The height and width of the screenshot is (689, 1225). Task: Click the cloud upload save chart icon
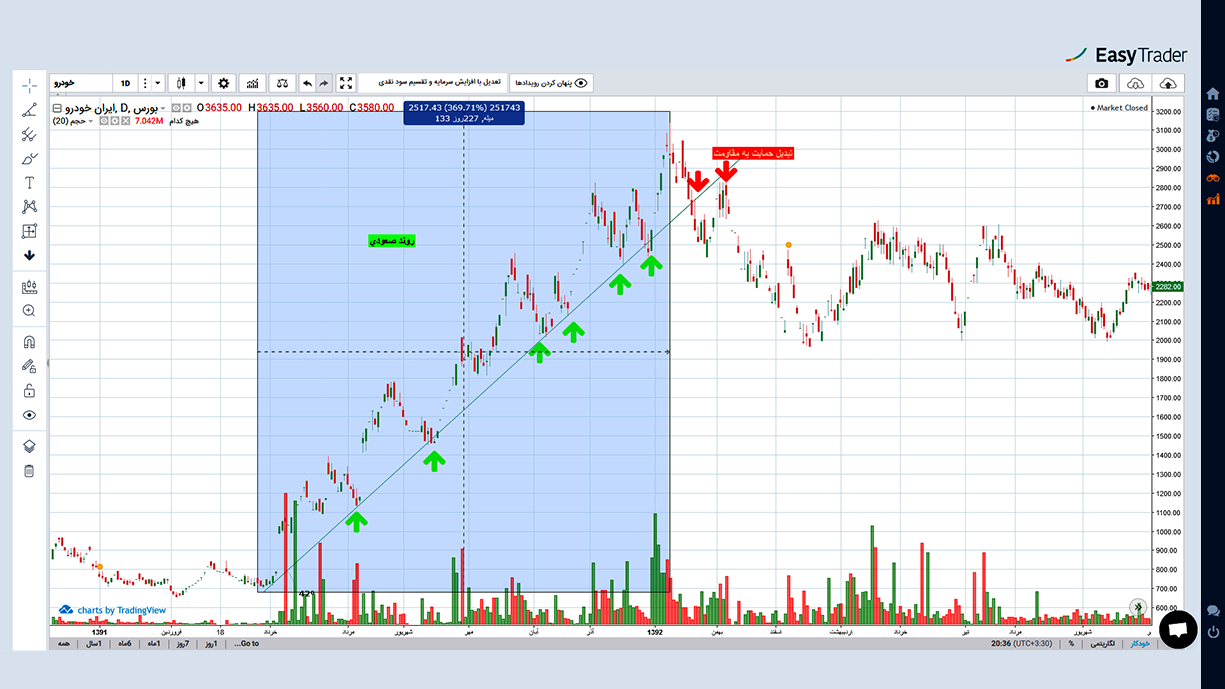(1168, 83)
